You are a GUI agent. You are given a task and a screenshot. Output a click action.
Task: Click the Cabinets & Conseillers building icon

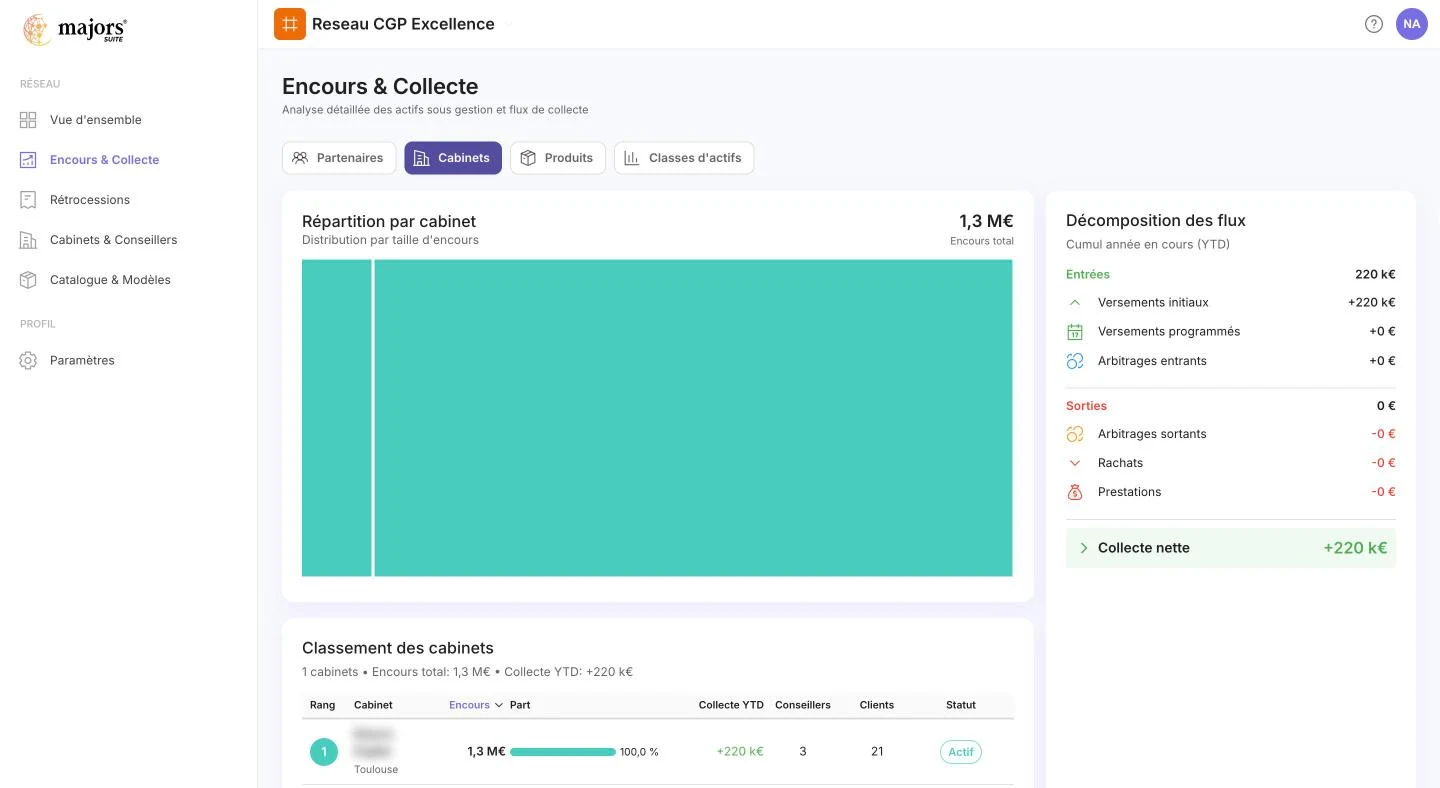coord(28,240)
